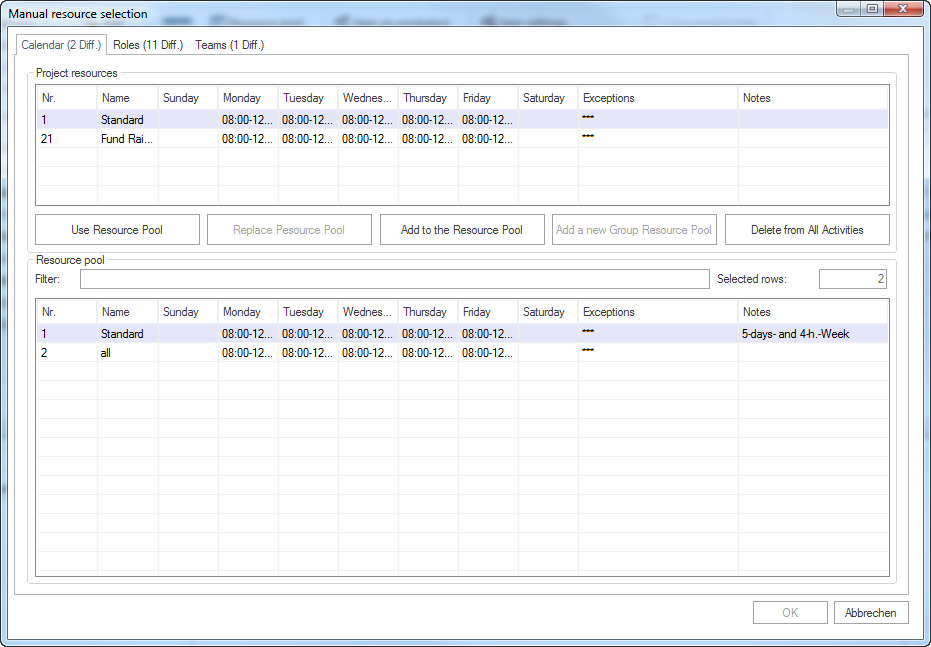Click Saturday header in Resource pool table
Screen dimensions: 931x647
pyautogui.click(x=548, y=312)
